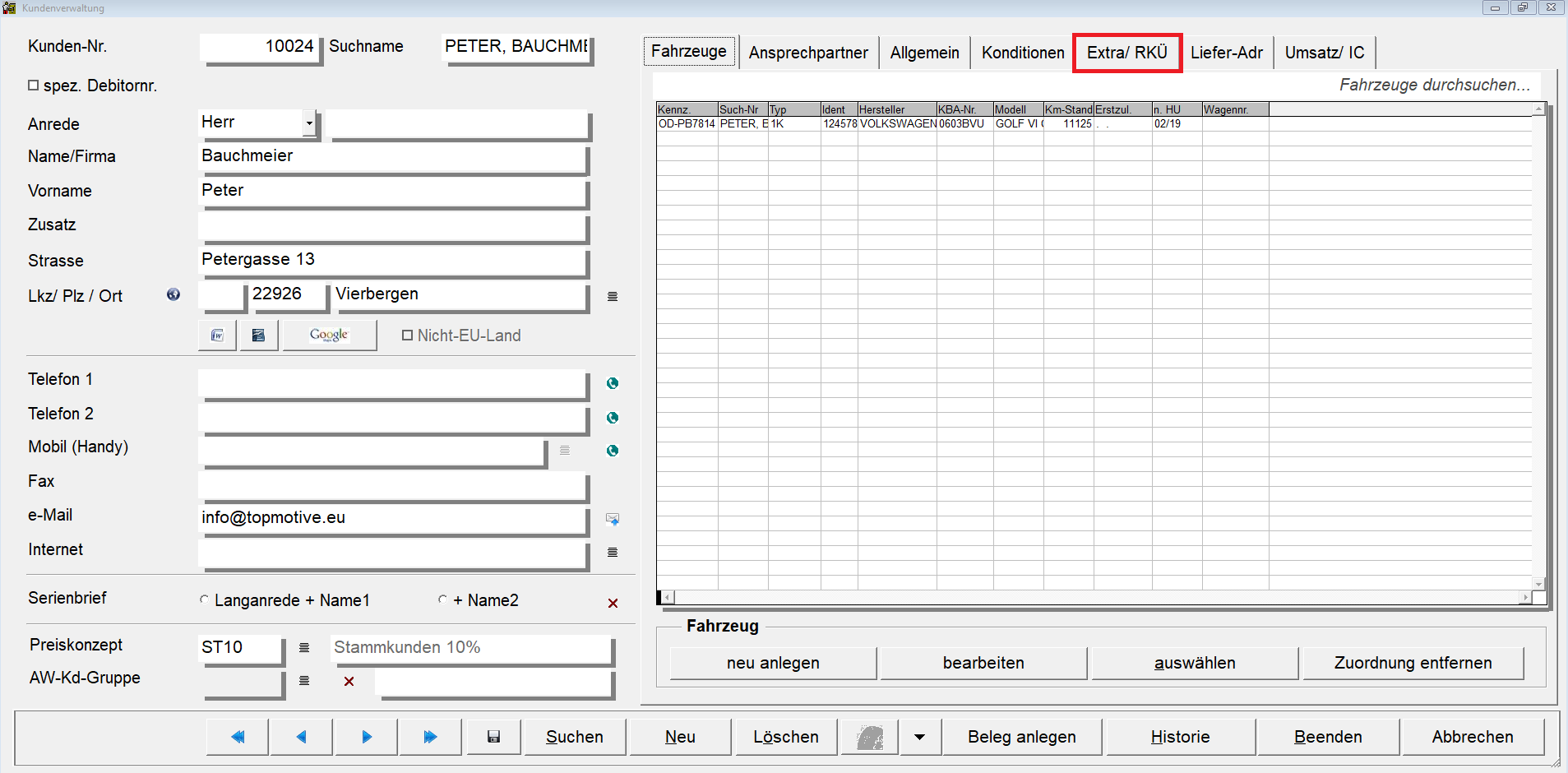Click Fahrzeug auswählen button
Image resolution: width=1568 pixels, height=773 pixels.
pos(1195,663)
